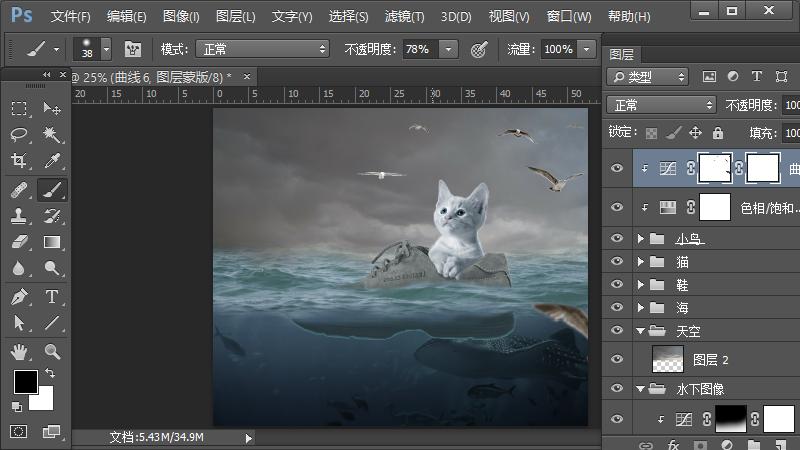The height and width of the screenshot is (450, 800).
Task: Lock layer position
Action: point(695,133)
